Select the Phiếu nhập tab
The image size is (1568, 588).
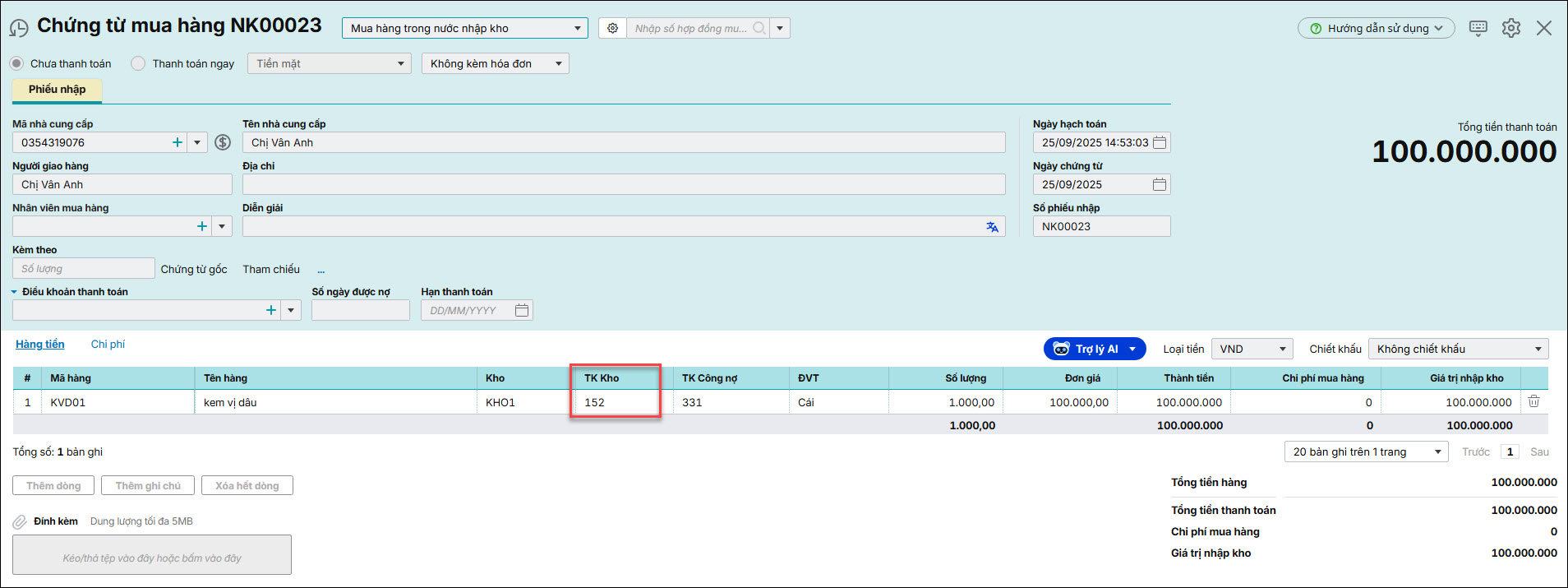pos(57,90)
